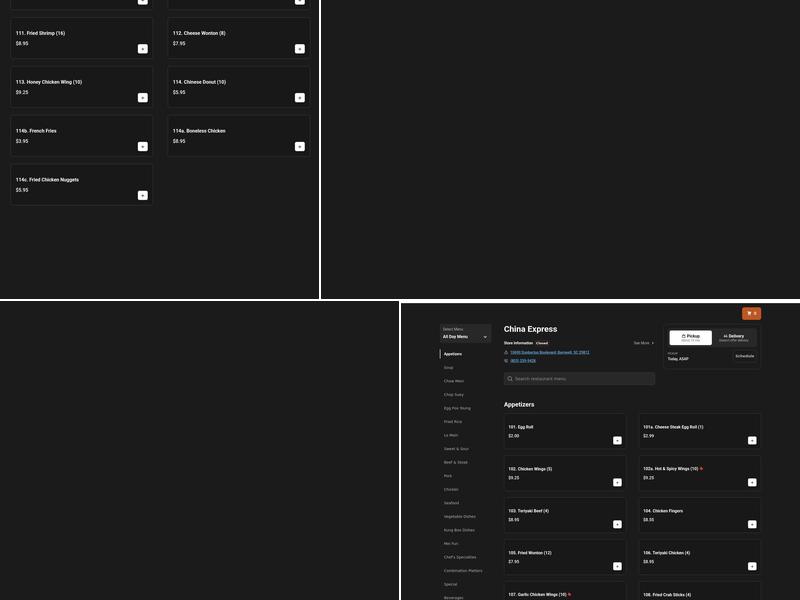Call the restaurant via phone number link

523,361
